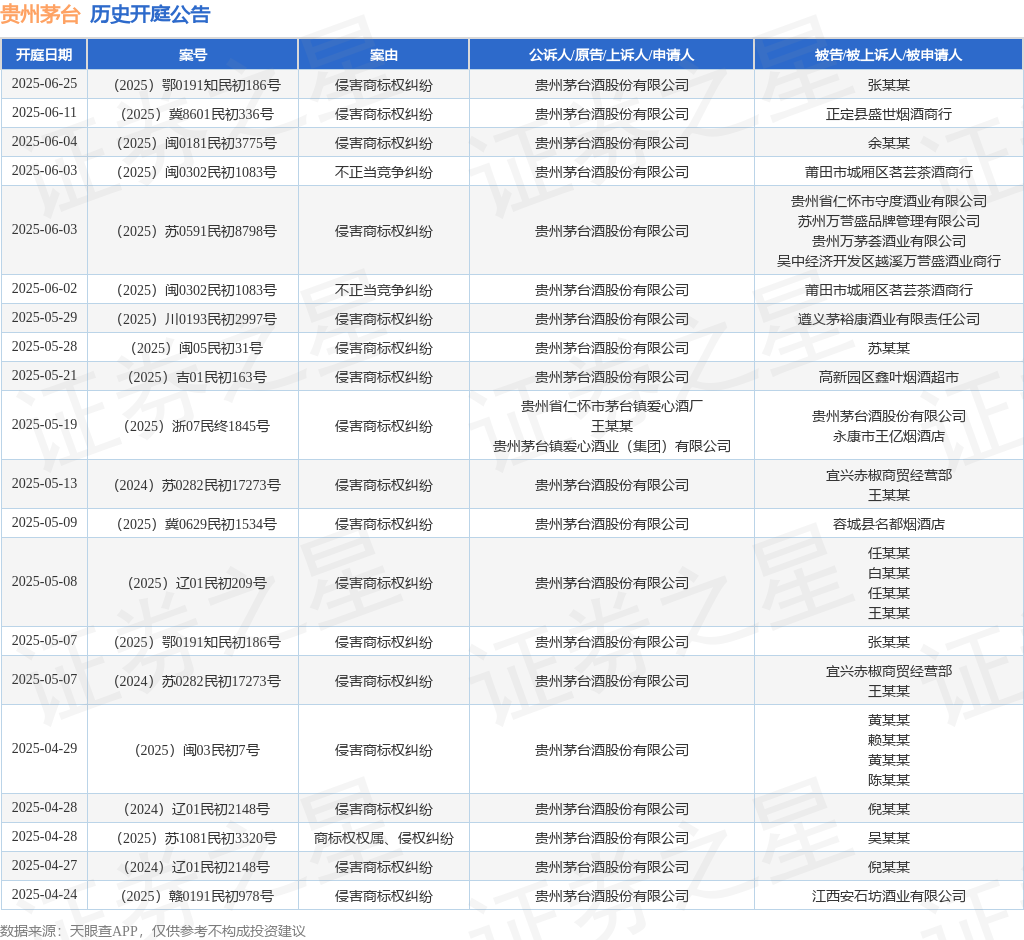Screen dimensions: 1024x940
Task: Click defendant 苏某某
Action: click(x=888, y=348)
